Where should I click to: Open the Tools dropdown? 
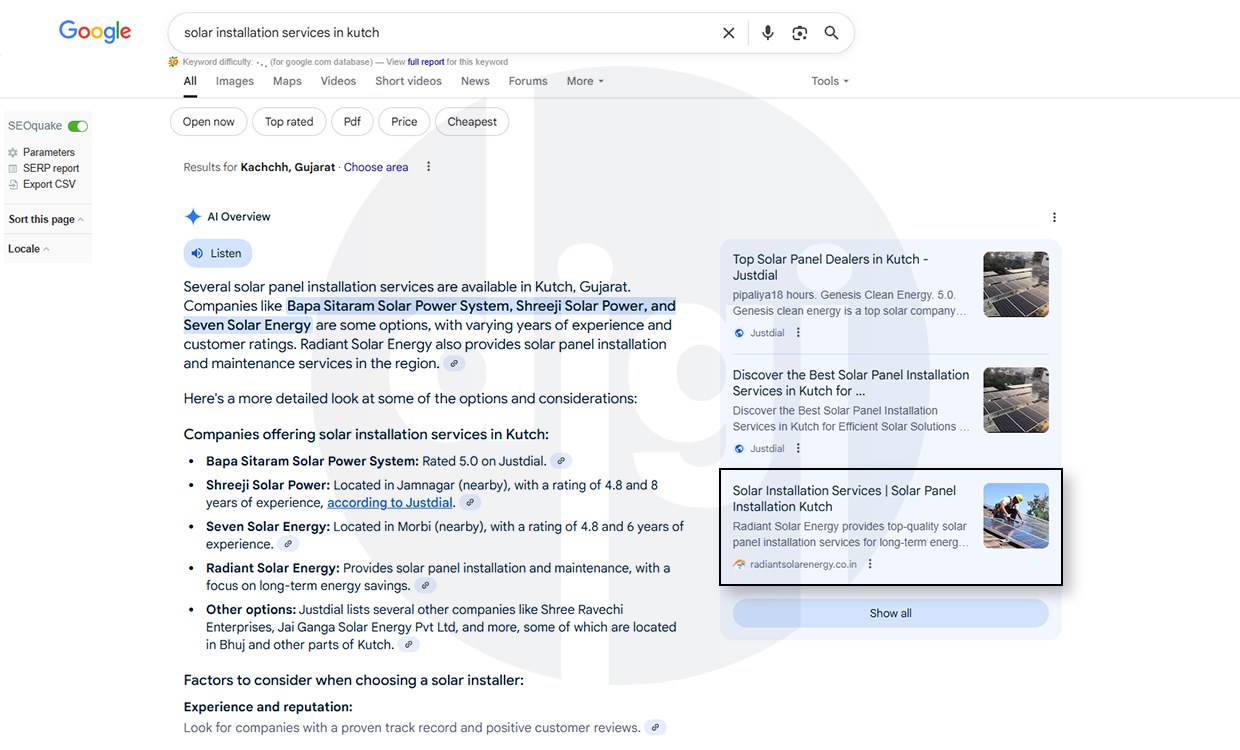click(x=829, y=81)
